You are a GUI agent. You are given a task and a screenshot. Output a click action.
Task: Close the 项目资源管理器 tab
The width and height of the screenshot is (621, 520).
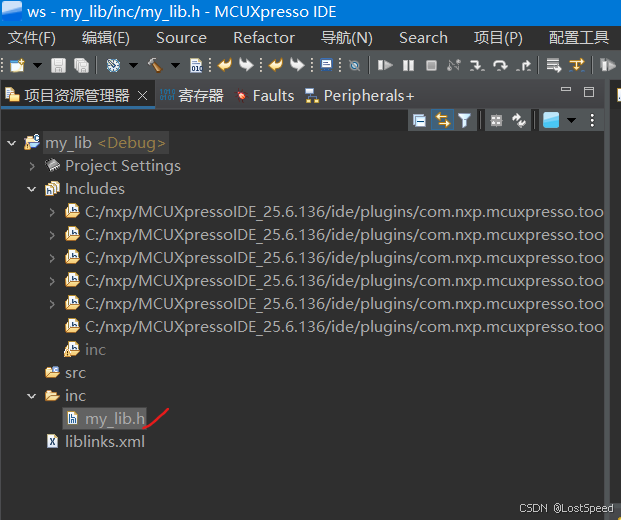point(143,95)
